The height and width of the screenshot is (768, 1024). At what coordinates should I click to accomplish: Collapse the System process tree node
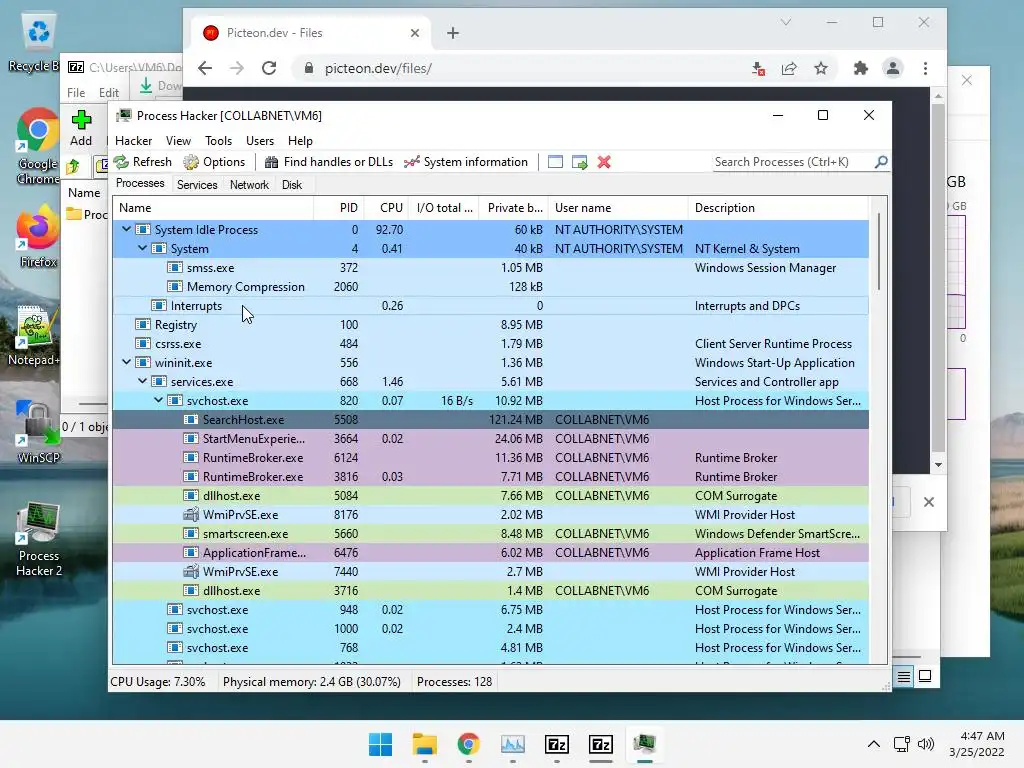pyautogui.click(x=142, y=248)
